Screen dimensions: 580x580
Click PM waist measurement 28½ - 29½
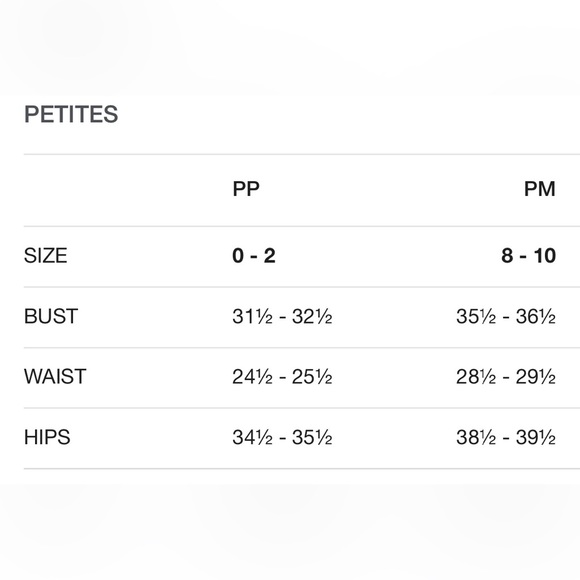pyautogui.click(x=506, y=377)
